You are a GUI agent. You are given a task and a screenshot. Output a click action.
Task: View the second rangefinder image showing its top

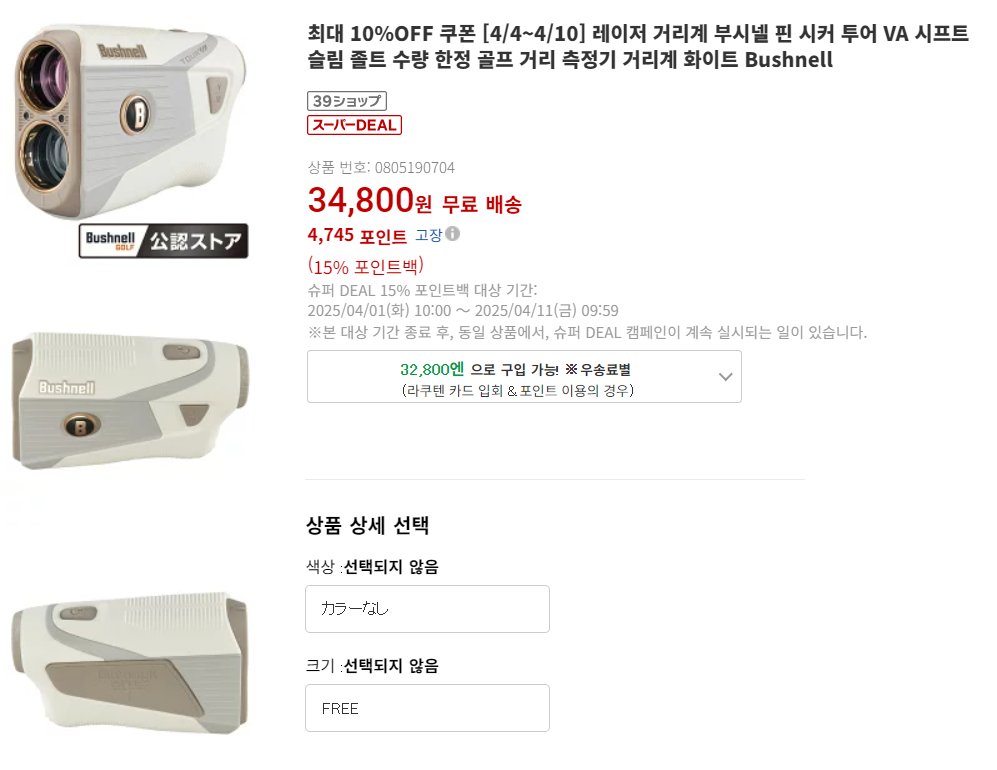130,400
